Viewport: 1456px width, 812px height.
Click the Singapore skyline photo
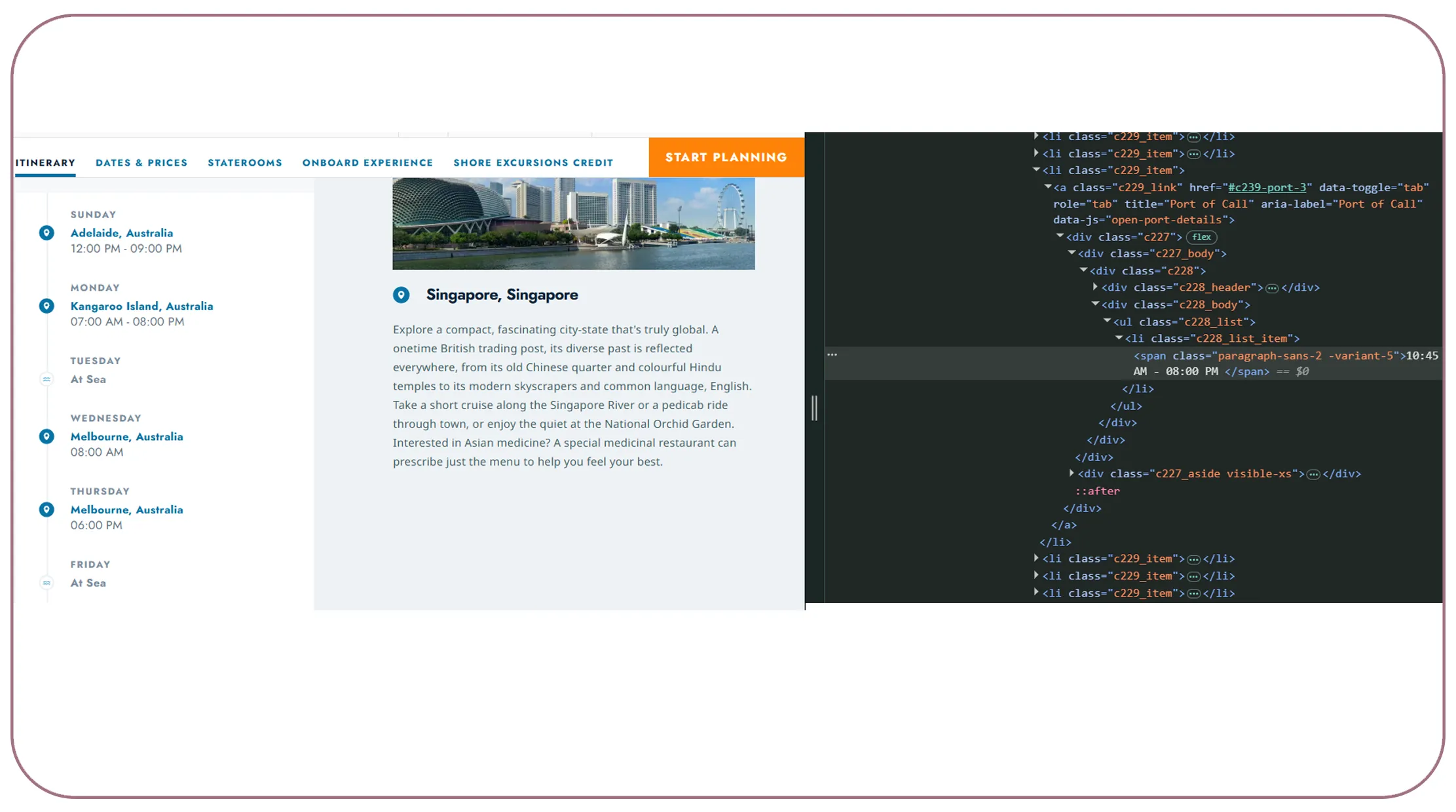(574, 223)
